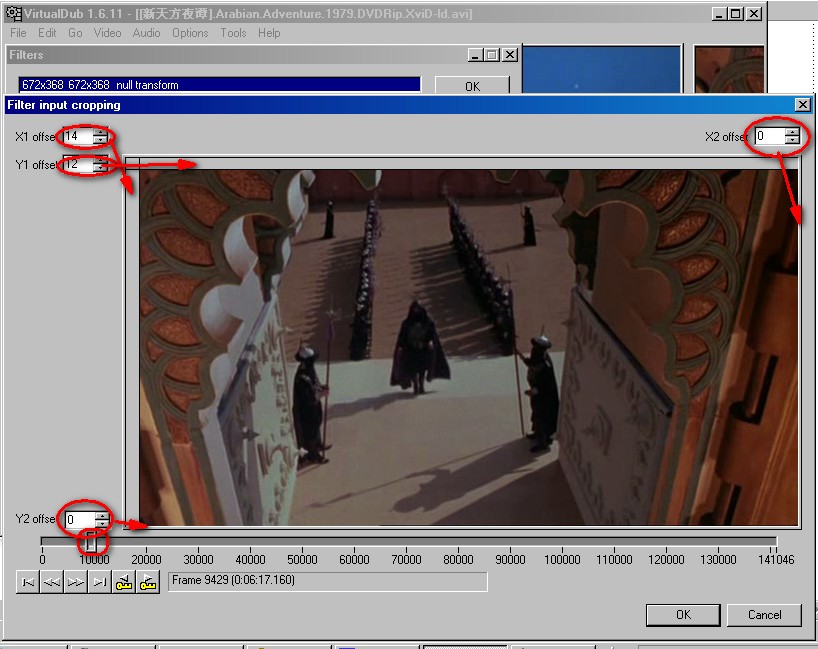Decrease the Y1 offset value
Image resolution: width=818 pixels, height=649 pixels.
point(100,167)
